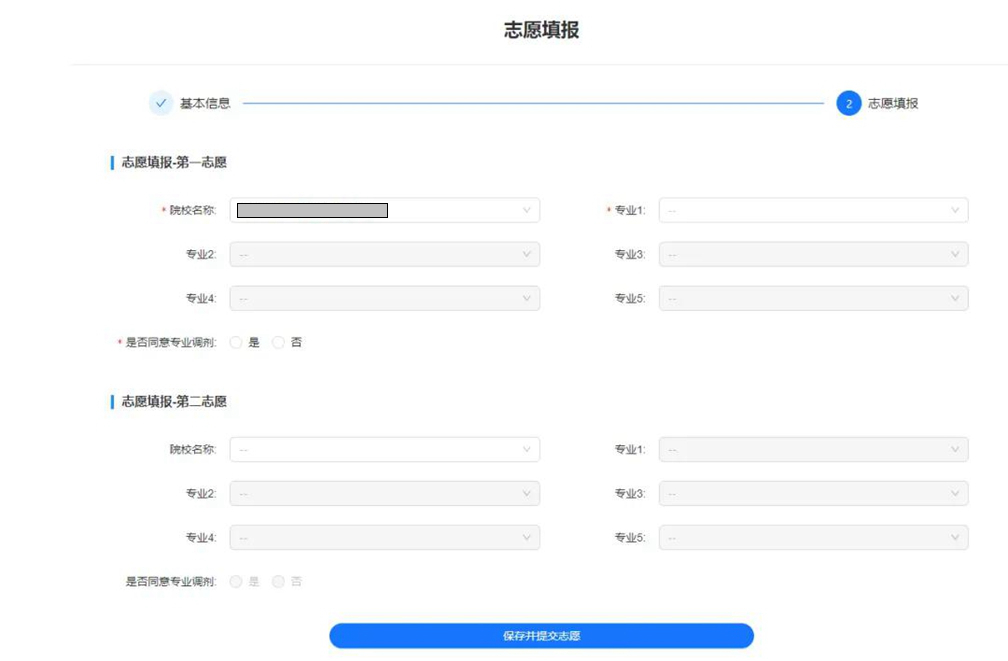
Task: Open first choice 专业5 dropdown
Action: click(x=812, y=298)
